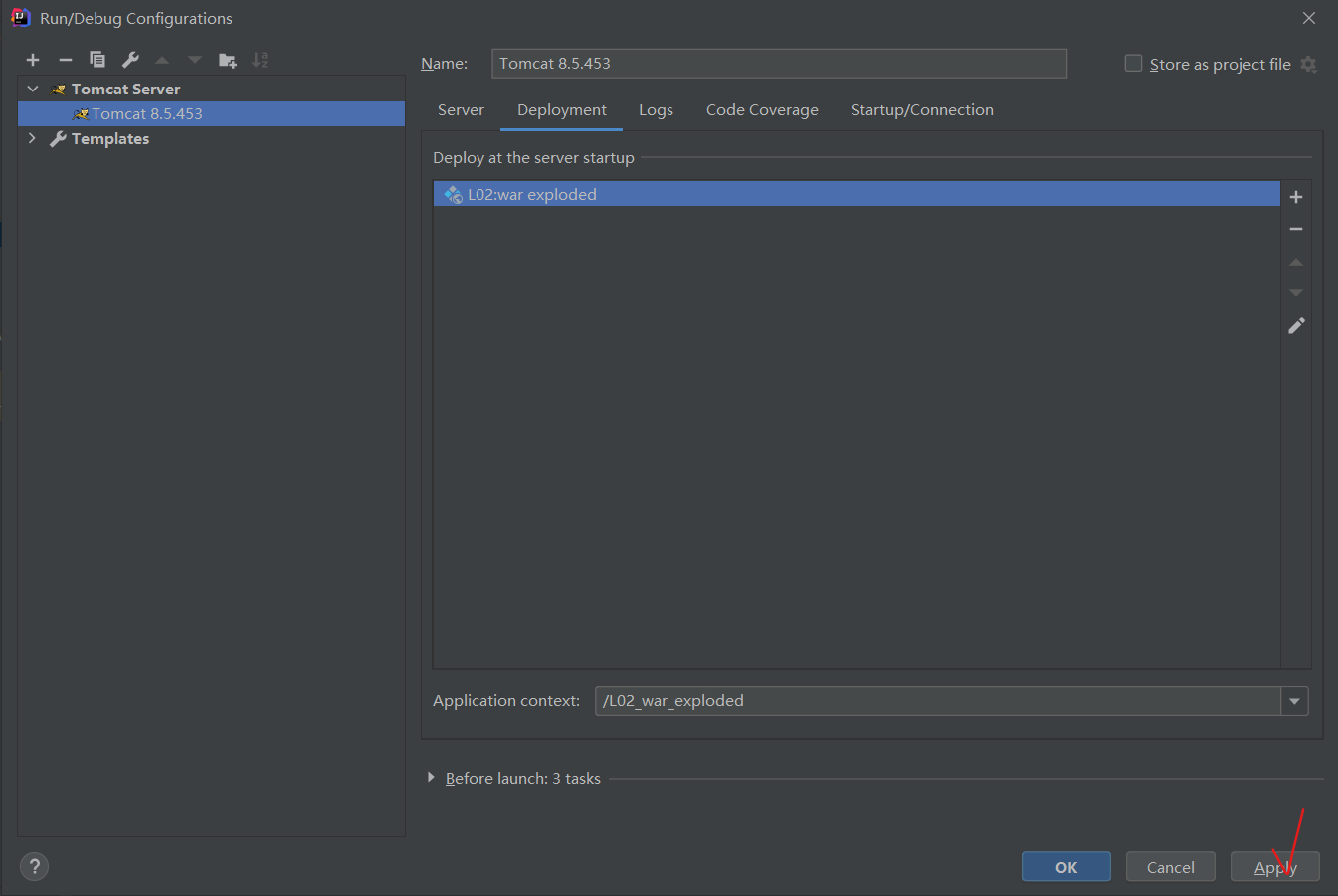Add a new run configuration

pyautogui.click(x=33, y=60)
